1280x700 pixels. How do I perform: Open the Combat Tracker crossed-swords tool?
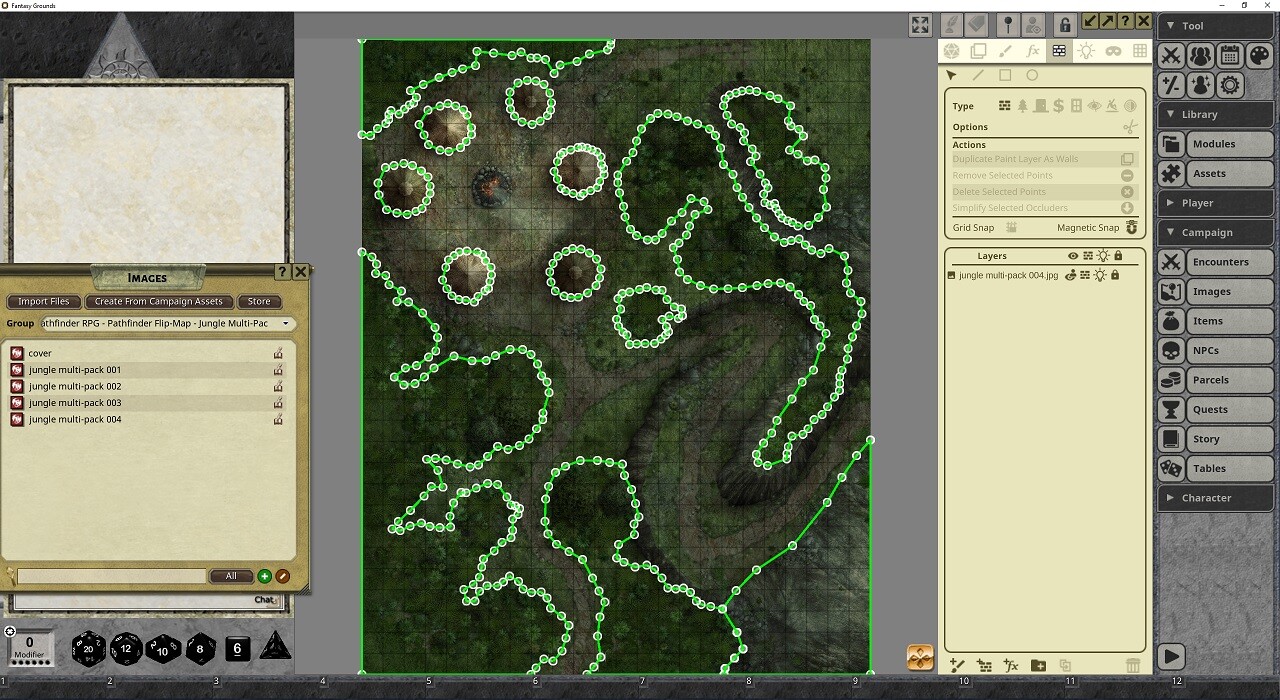[x=1171, y=55]
